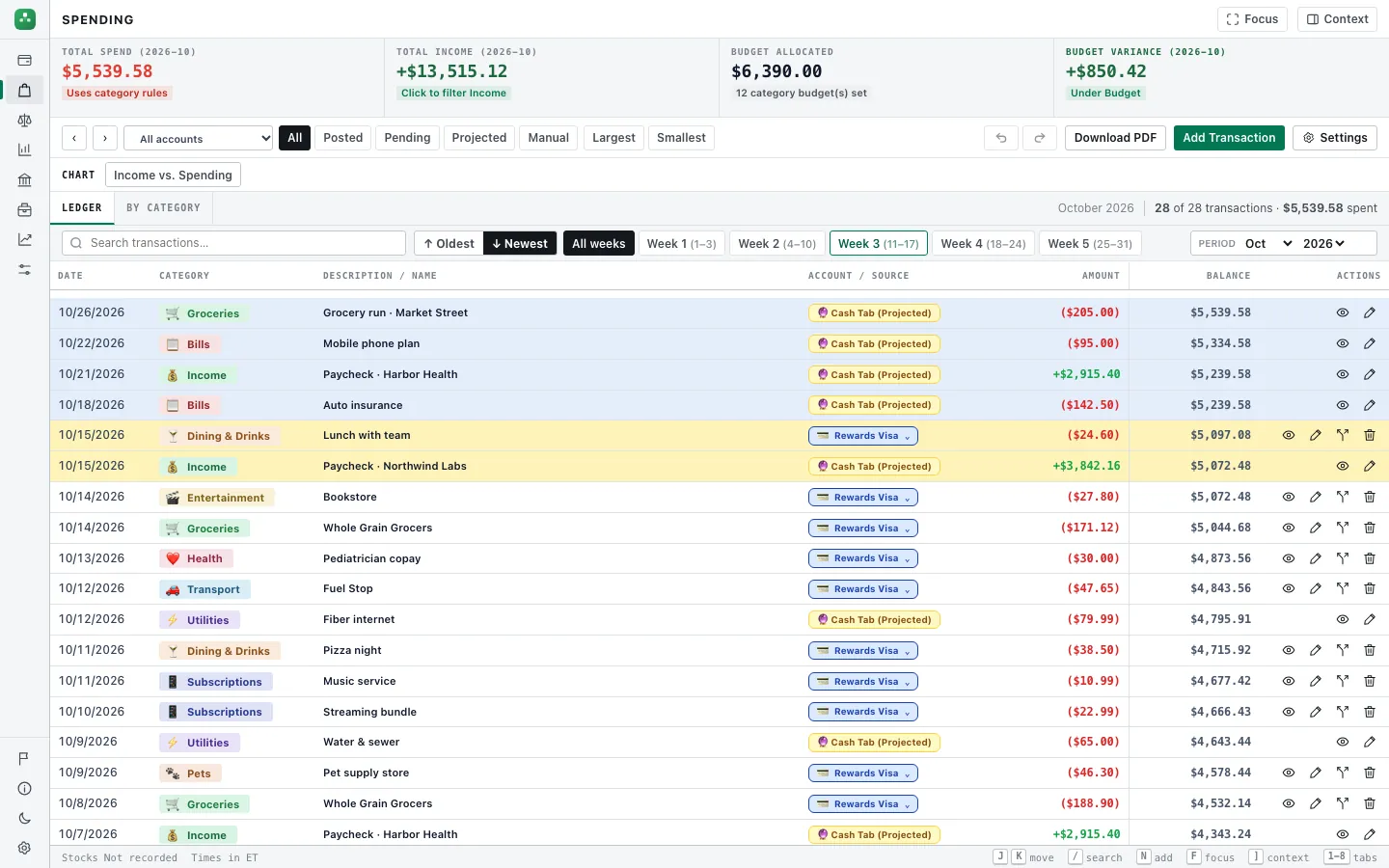Delete the Streaming bundle transaction
This screenshot has height=868, width=1389.
point(1370,712)
